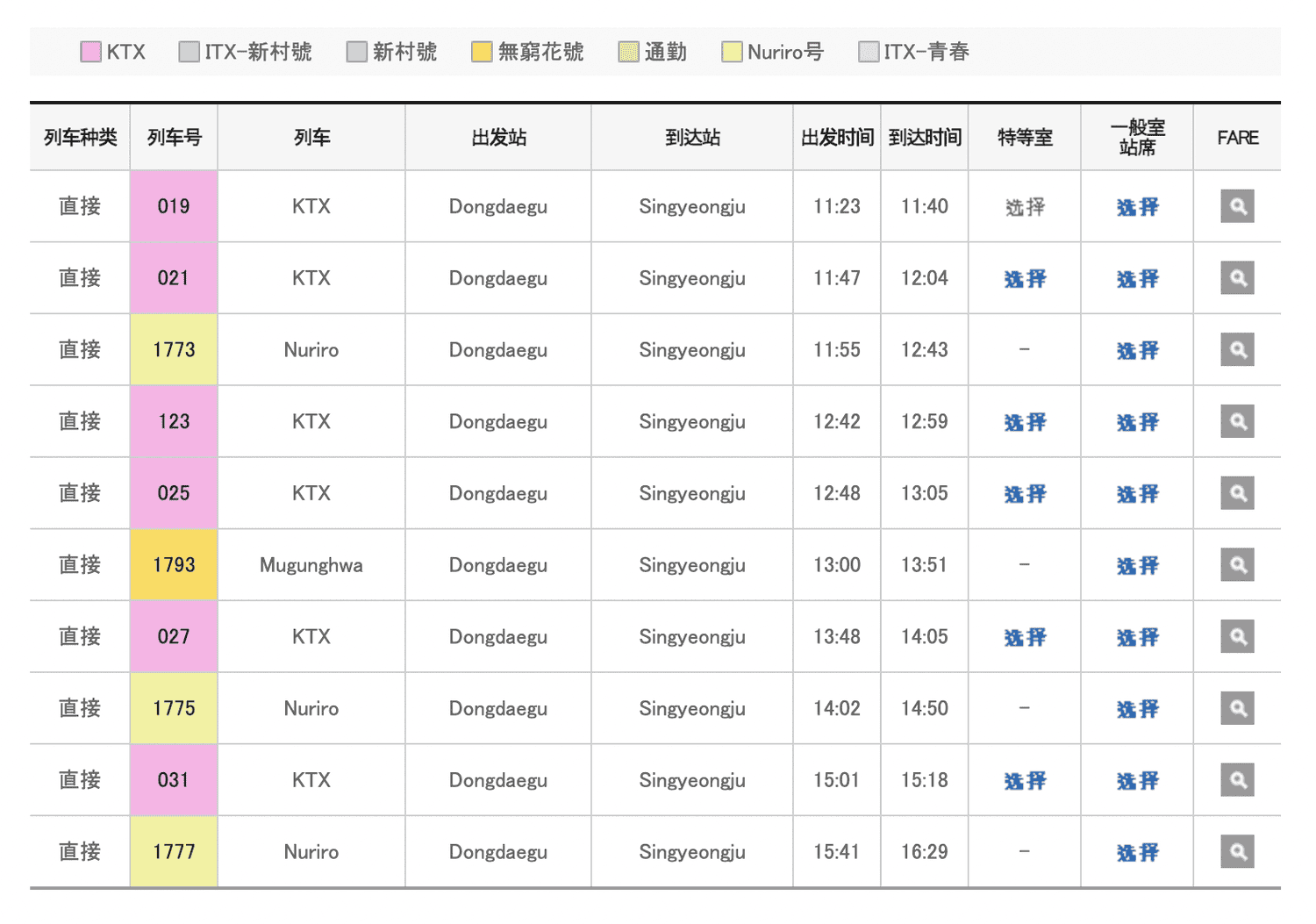Screen dimensions: 1316x924
Task: Click departure time 11:23
Action: pos(837,206)
